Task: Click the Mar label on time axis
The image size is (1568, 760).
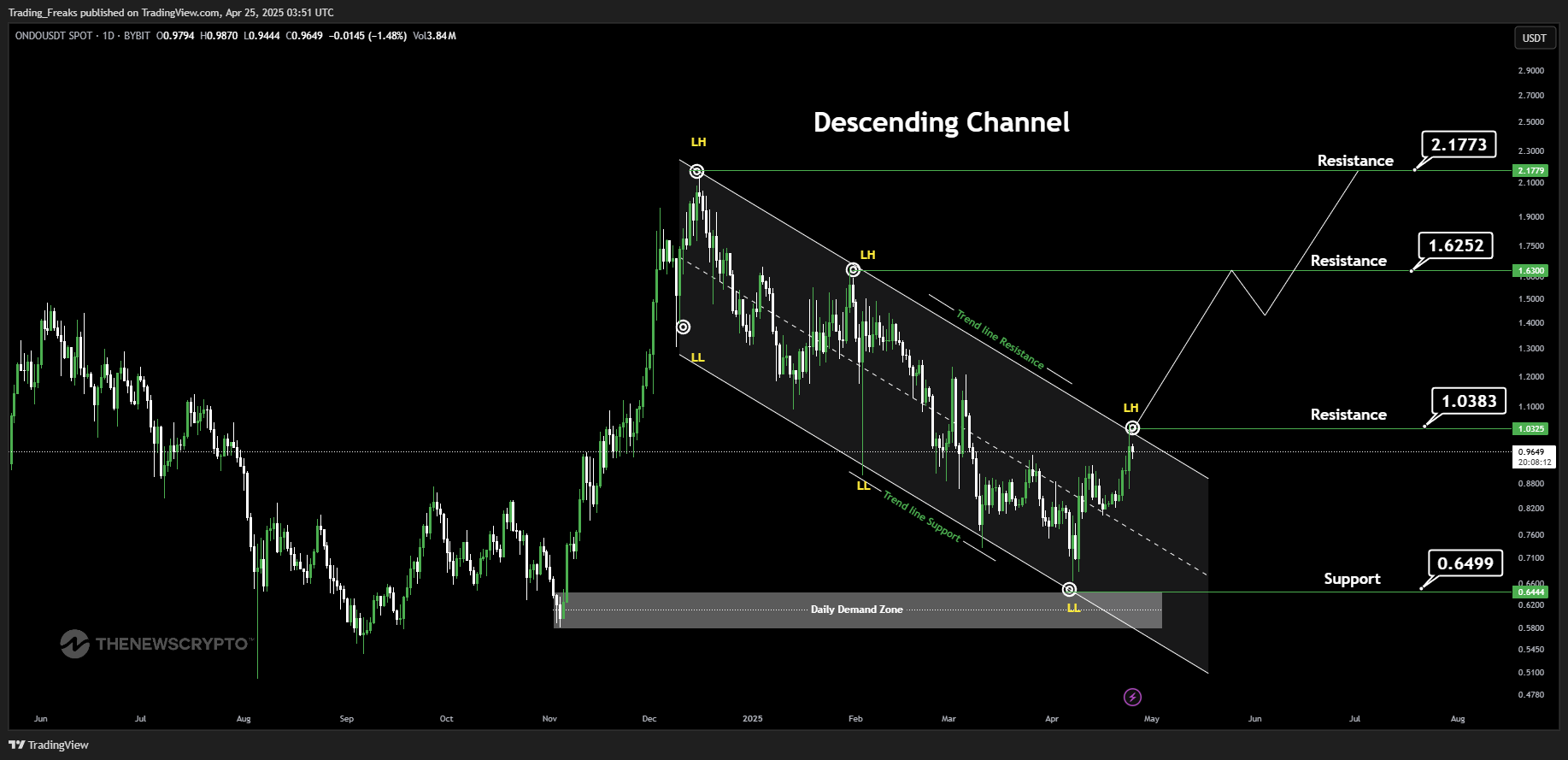Action: (948, 719)
